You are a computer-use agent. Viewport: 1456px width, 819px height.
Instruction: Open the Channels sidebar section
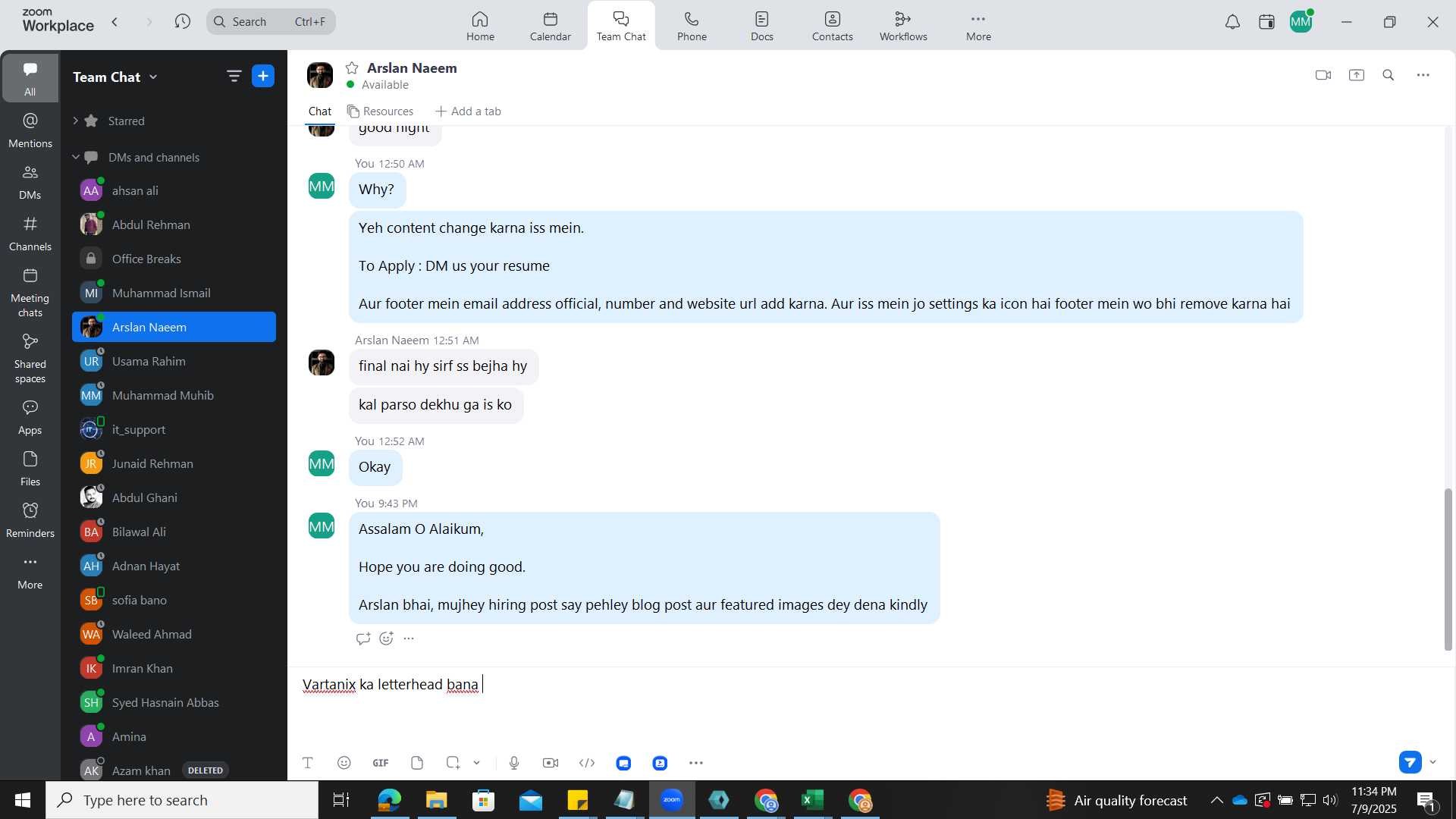click(x=30, y=234)
